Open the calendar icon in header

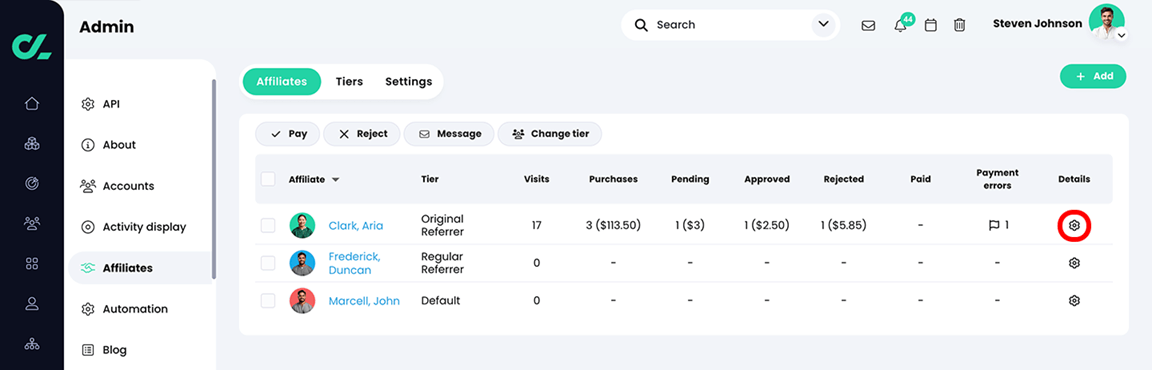click(930, 26)
